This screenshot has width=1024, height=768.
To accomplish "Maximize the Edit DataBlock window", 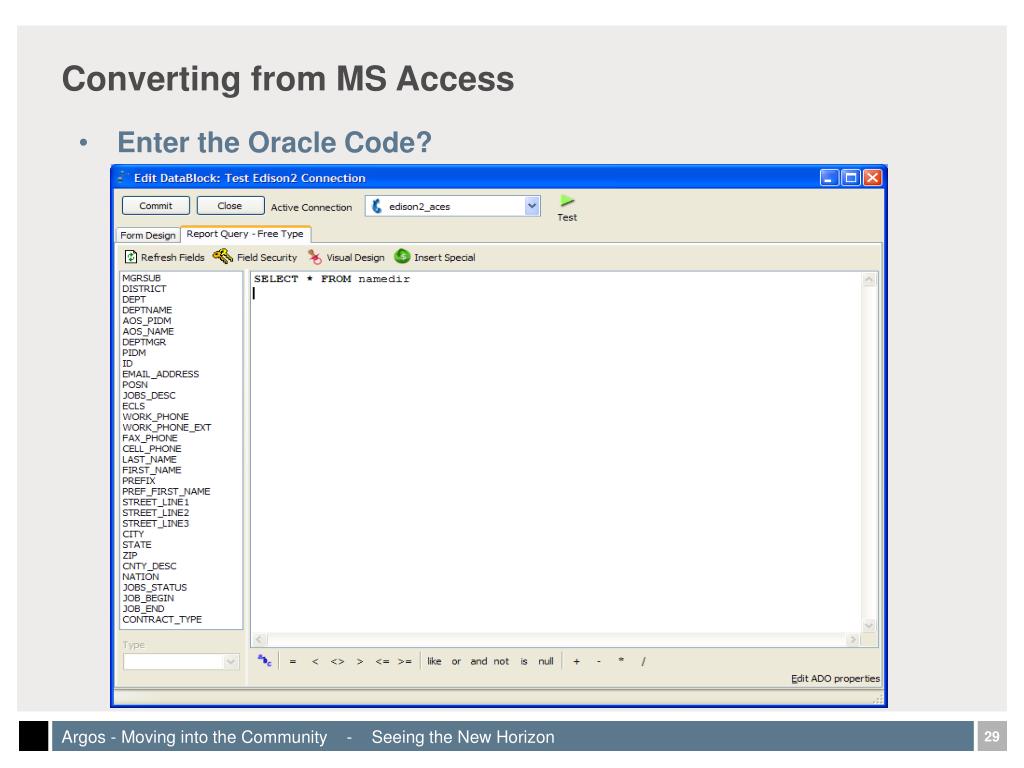I will click(850, 178).
